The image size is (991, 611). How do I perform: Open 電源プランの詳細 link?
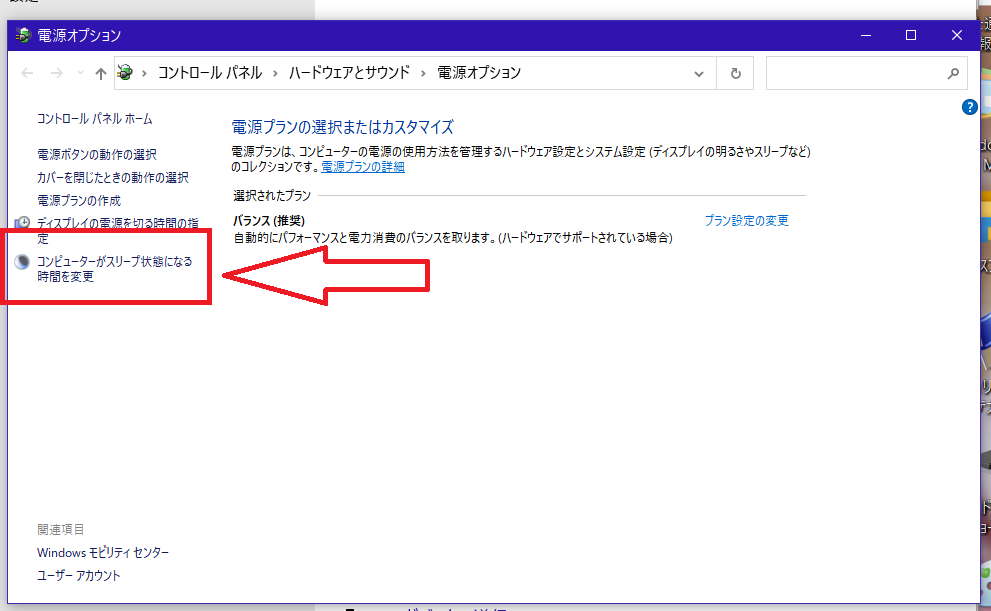[363, 167]
